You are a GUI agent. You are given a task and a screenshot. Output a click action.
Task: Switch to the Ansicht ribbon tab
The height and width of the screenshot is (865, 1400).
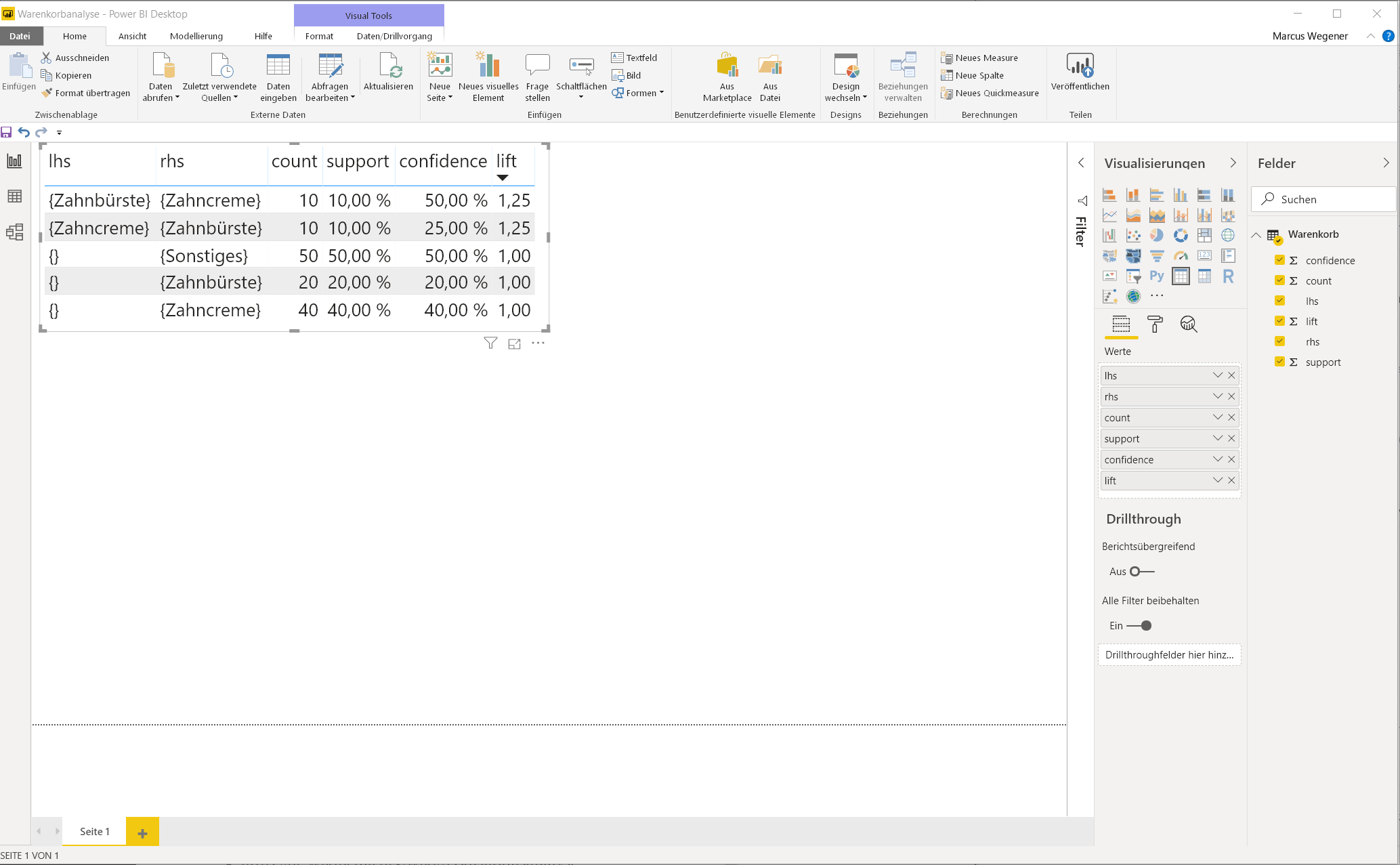coord(132,36)
